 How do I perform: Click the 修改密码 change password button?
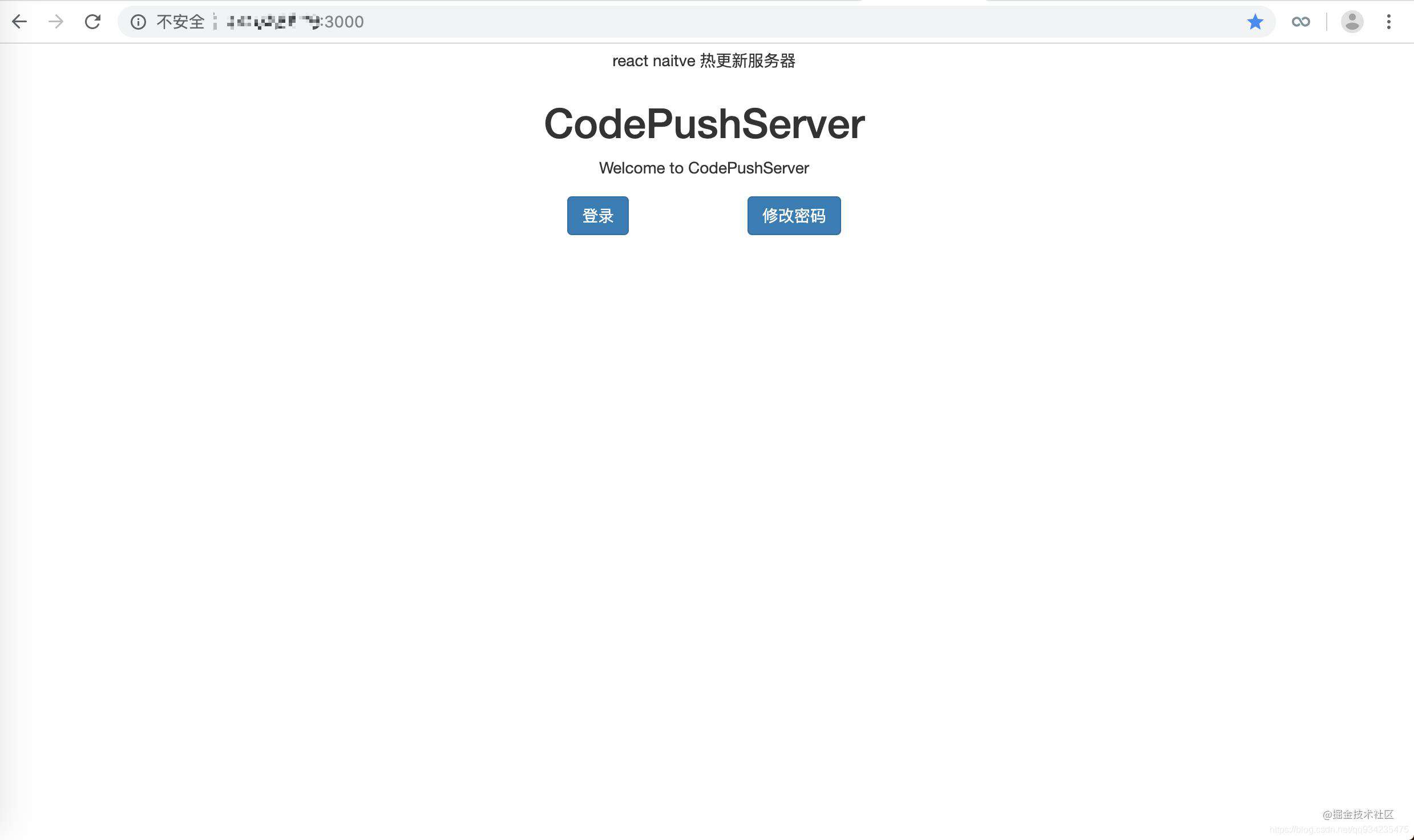coord(794,216)
